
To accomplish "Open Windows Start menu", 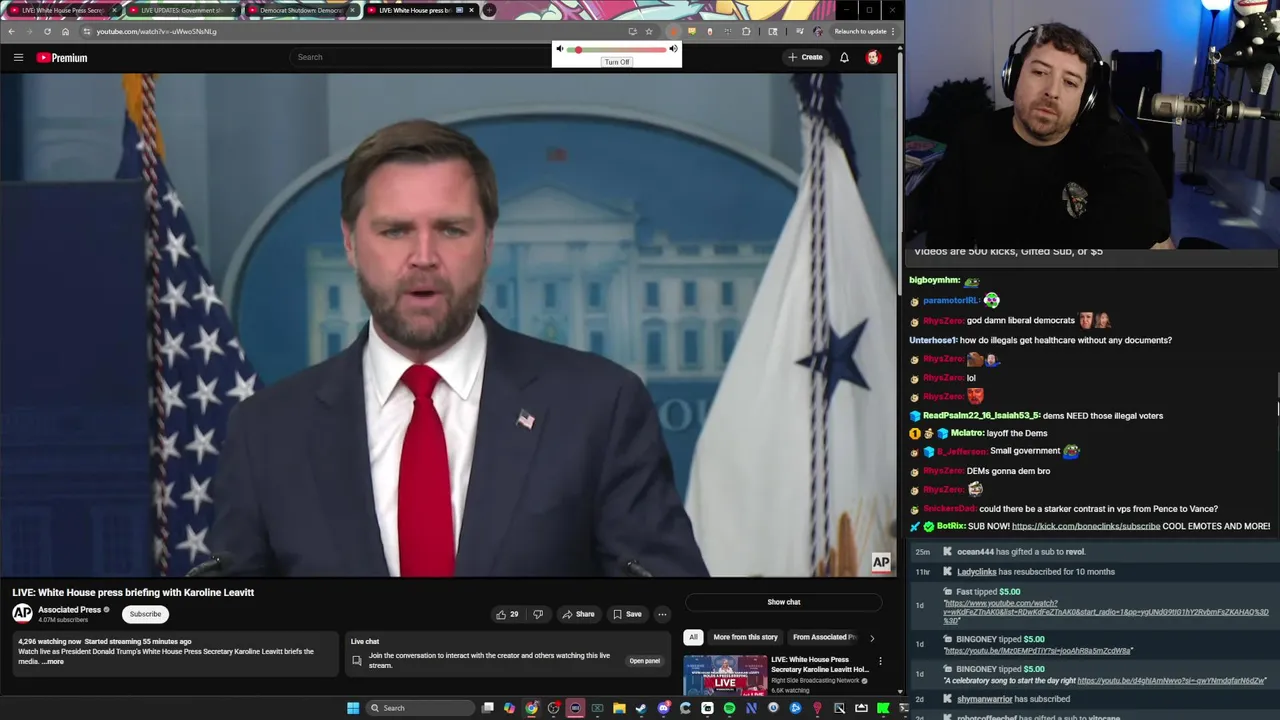I will [353, 708].
